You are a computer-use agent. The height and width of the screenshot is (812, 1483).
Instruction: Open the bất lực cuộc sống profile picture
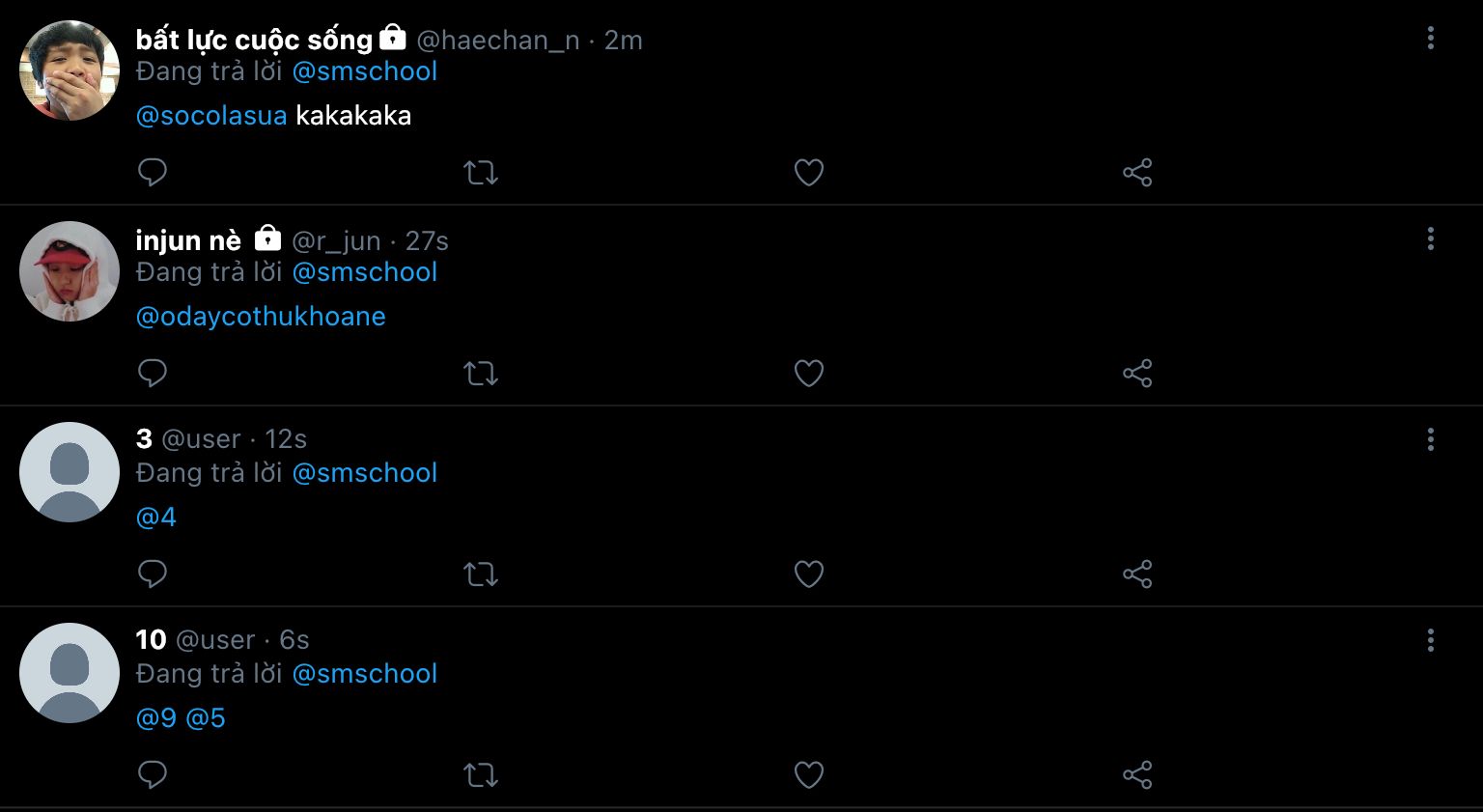click(x=70, y=70)
